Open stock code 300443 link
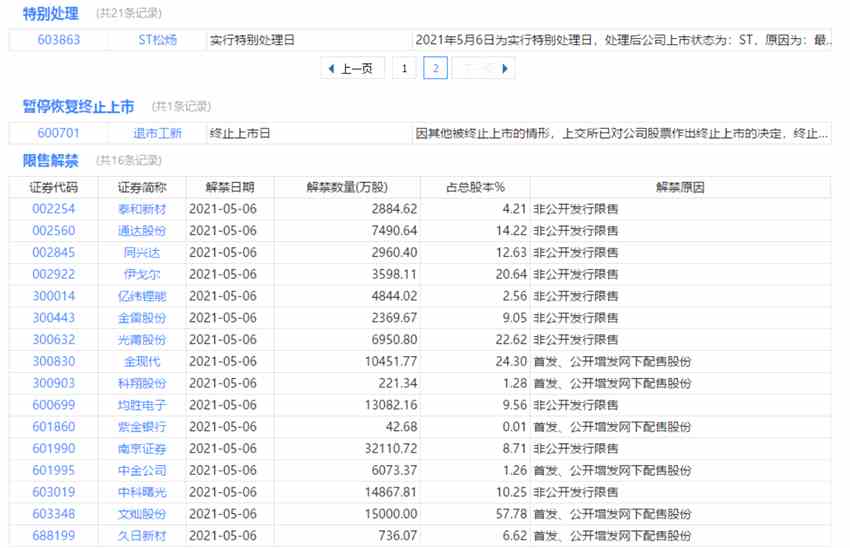 53,318
